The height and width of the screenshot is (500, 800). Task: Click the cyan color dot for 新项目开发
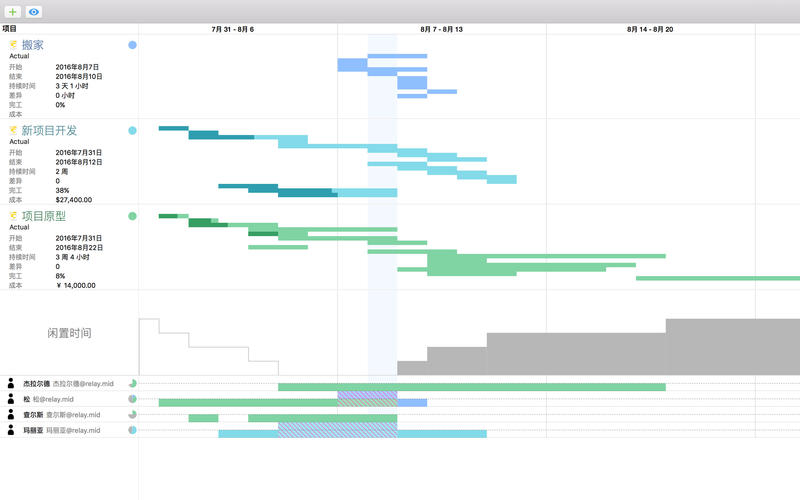pos(132,131)
